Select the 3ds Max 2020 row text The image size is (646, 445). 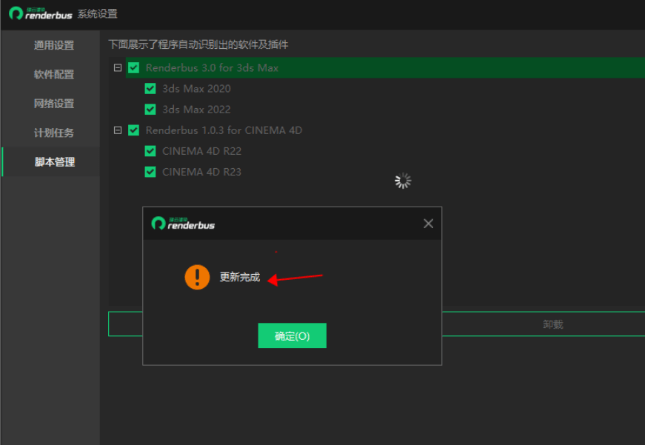pos(197,89)
